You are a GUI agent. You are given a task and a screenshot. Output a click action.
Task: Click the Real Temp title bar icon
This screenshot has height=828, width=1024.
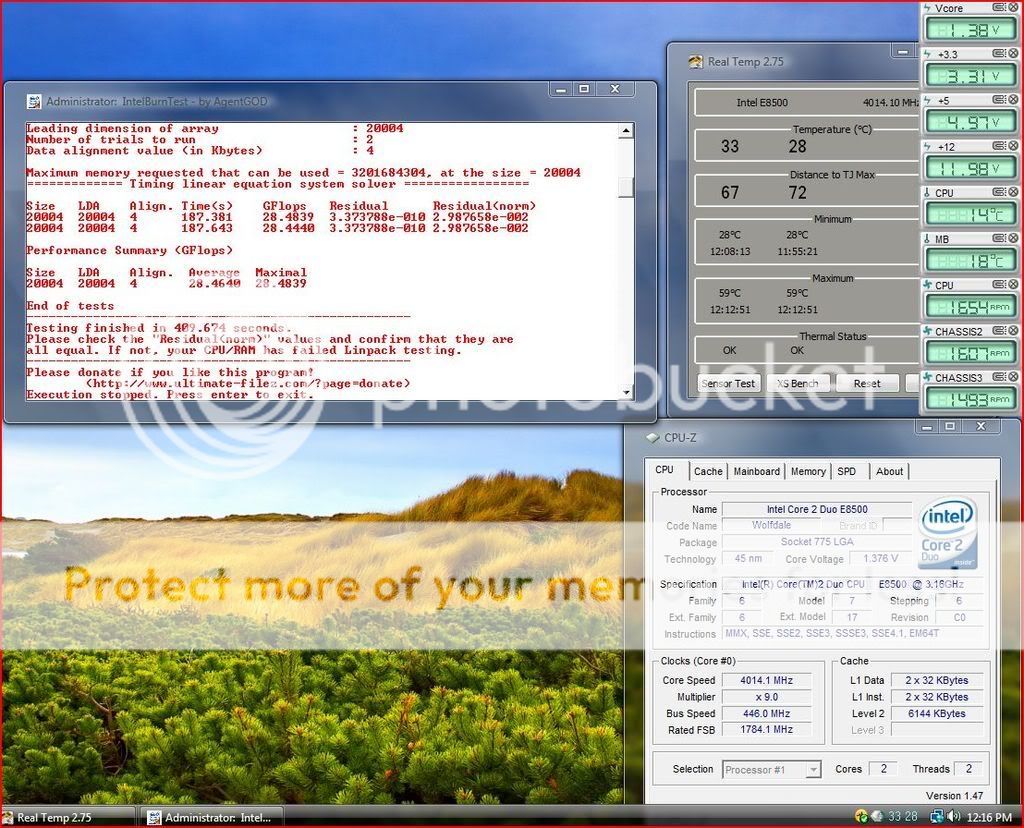tap(695, 62)
